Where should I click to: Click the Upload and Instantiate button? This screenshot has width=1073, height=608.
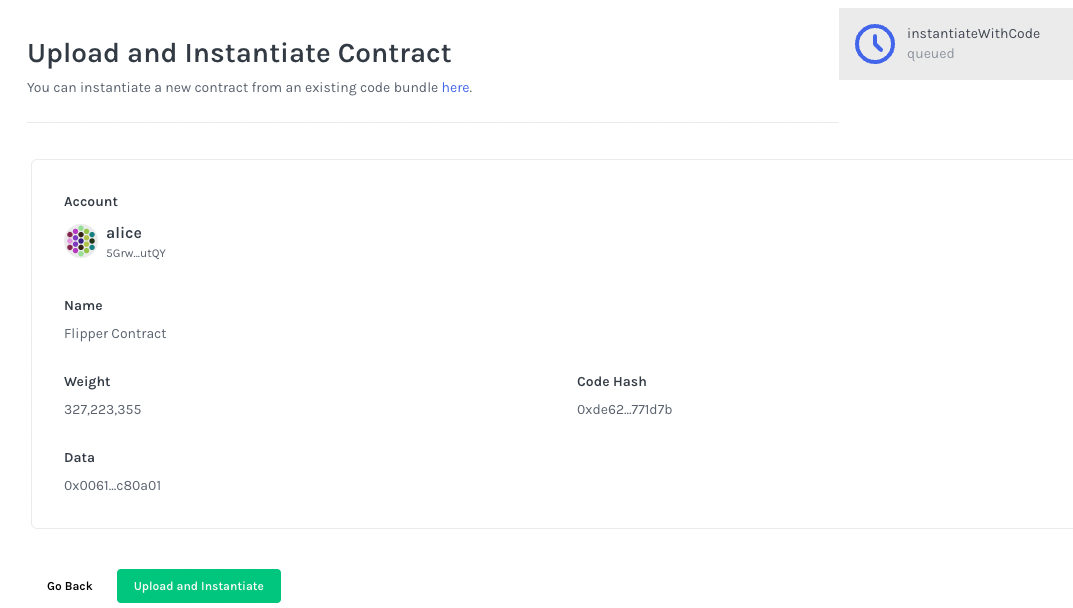pos(198,586)
